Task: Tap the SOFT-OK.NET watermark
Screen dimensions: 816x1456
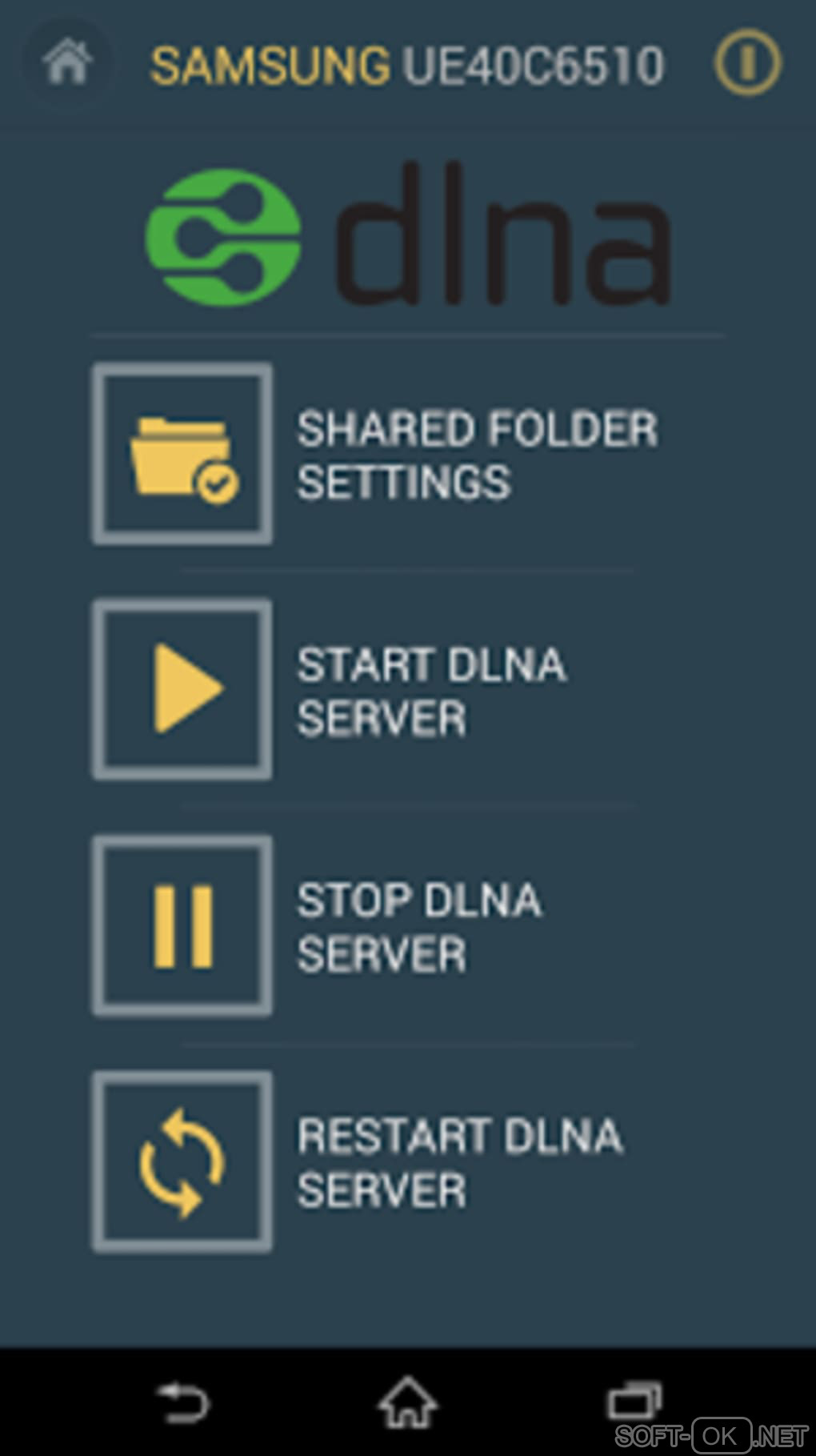Action: pos(711,1434)
